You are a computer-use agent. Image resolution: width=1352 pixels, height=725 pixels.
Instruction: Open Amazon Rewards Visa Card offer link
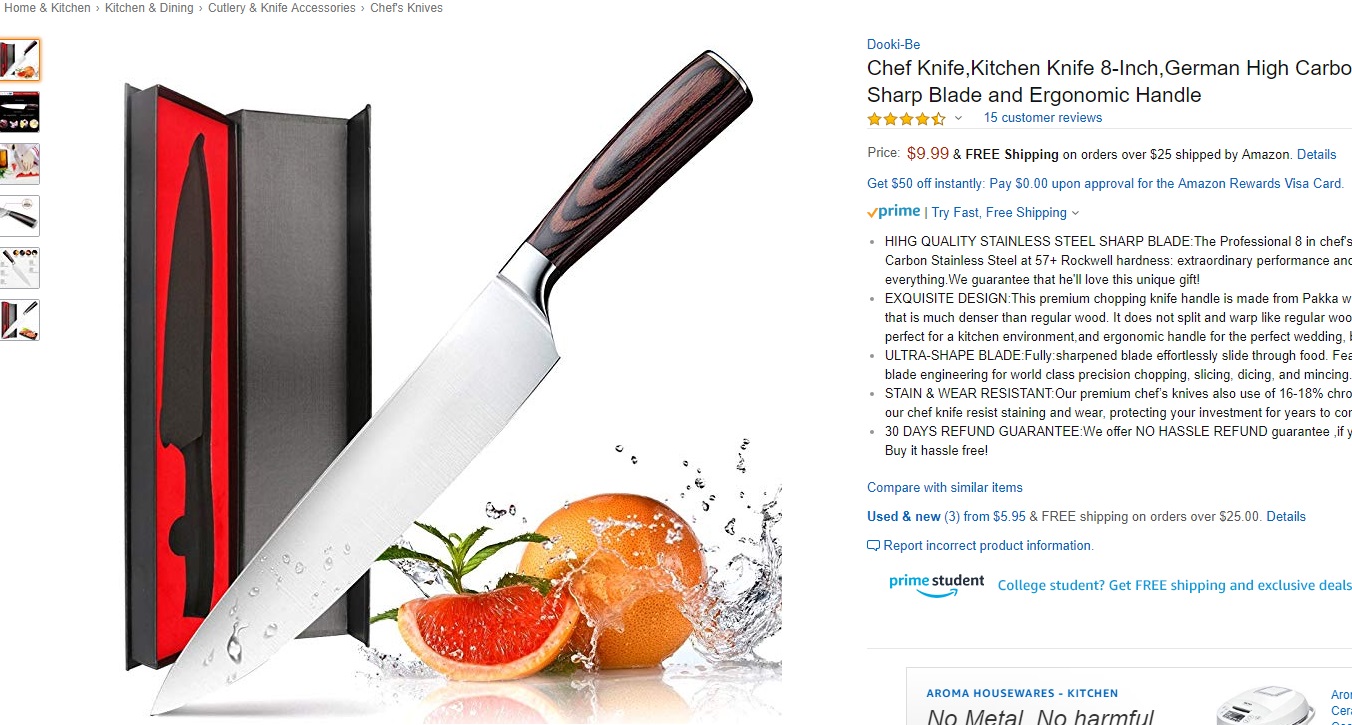[x=1105, y=184]
